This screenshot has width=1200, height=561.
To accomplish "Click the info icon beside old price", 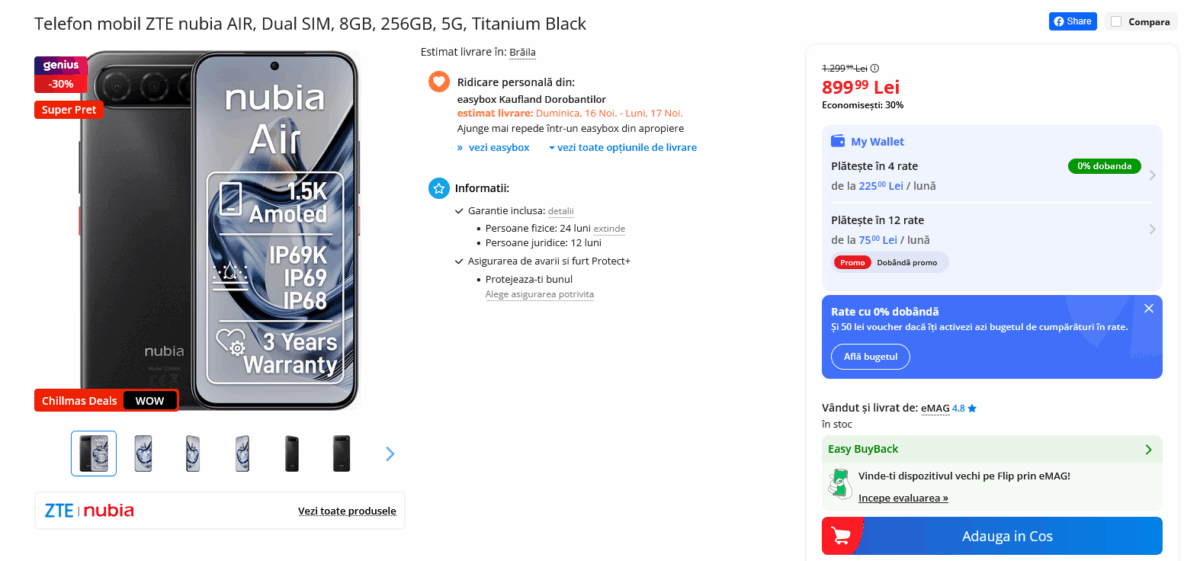I will point(875,68).
